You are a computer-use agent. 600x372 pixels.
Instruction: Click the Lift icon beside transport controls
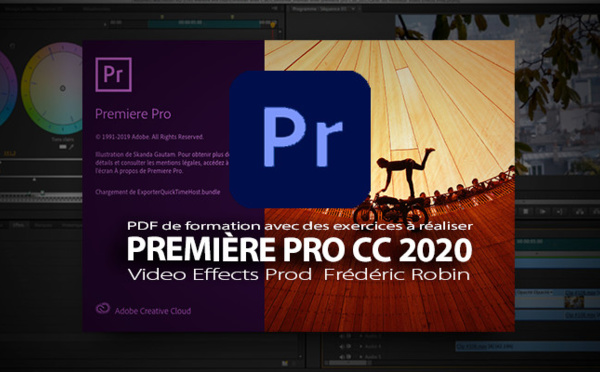tap(580, 211)
